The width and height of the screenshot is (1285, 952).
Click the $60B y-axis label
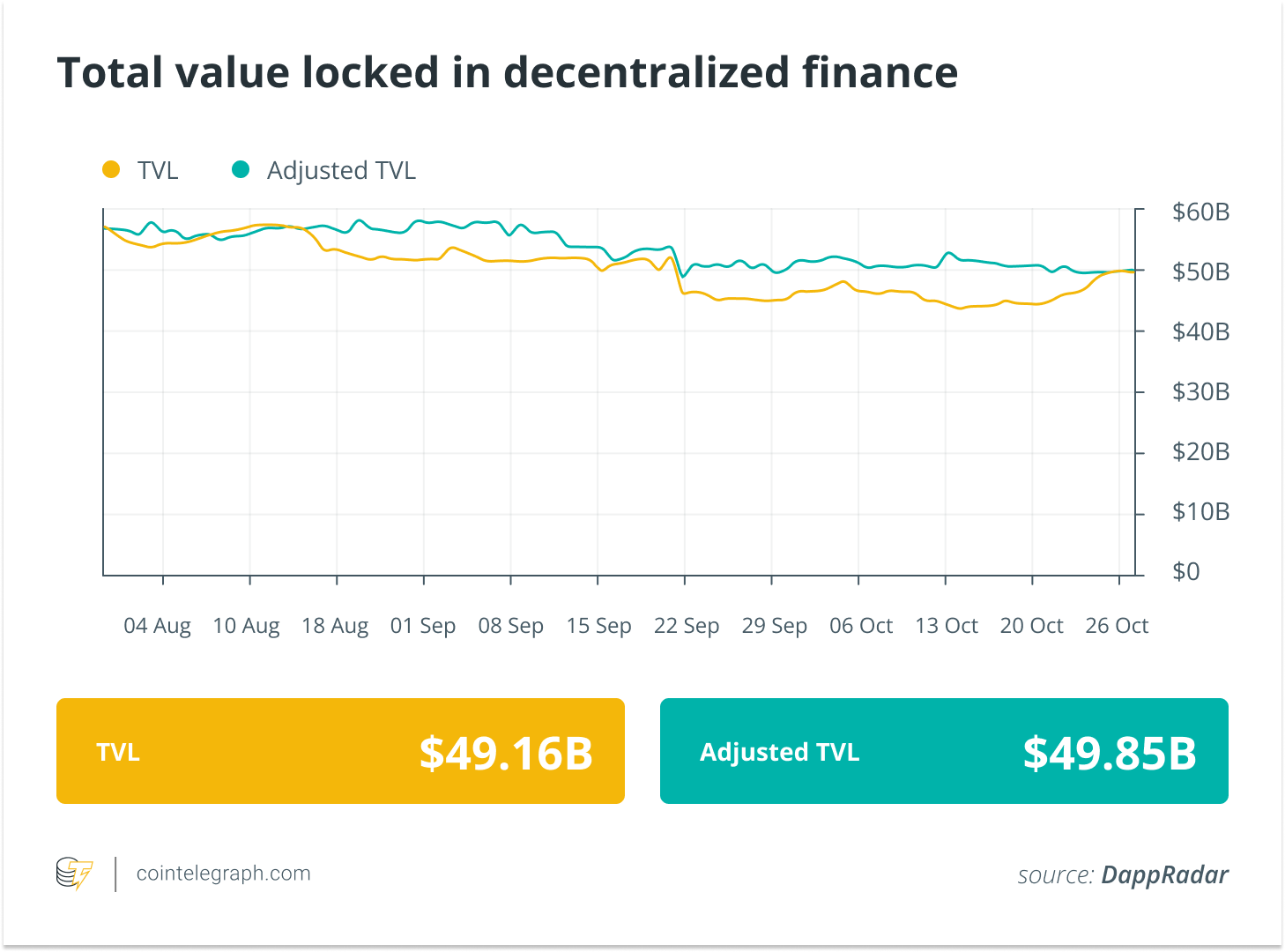click(x=1200, y=212)
